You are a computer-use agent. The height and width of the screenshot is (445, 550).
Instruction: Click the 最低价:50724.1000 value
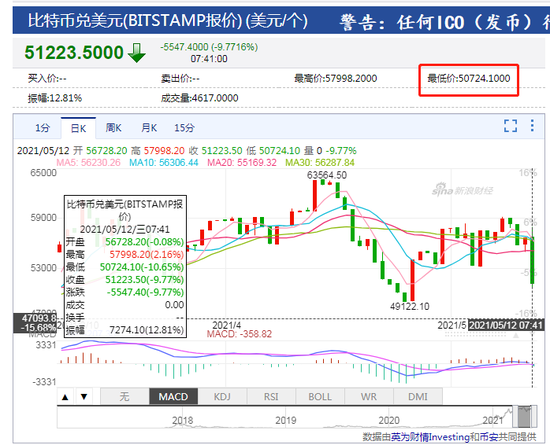pos(469,78)
